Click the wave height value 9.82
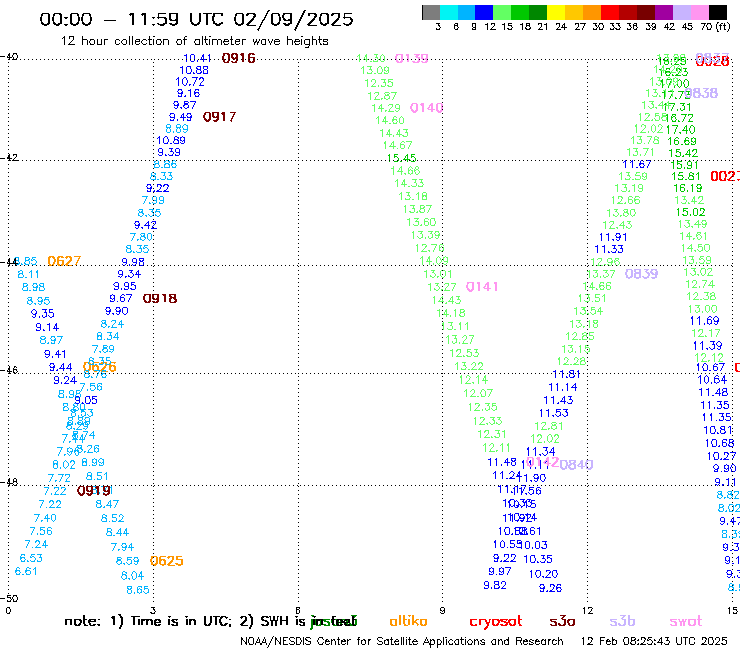 coord(495,585)
